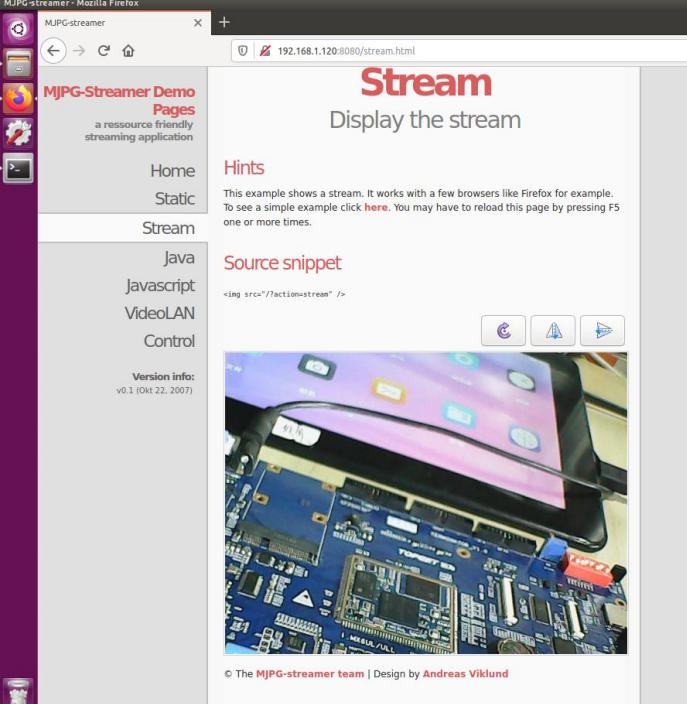The height and width of the screenshot is (704, 687).
Task: Click the tracking protection shield icon
Action: click(x=242, y=51)
